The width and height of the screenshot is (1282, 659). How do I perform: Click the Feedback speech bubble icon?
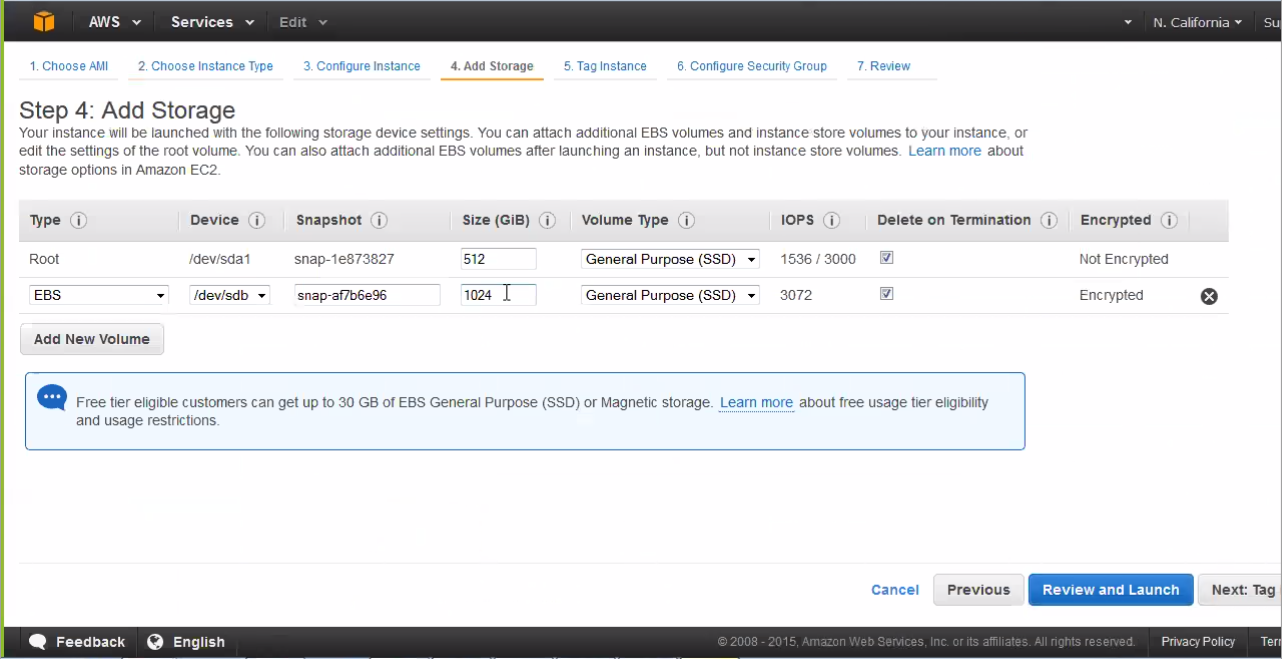coord(38,642)
